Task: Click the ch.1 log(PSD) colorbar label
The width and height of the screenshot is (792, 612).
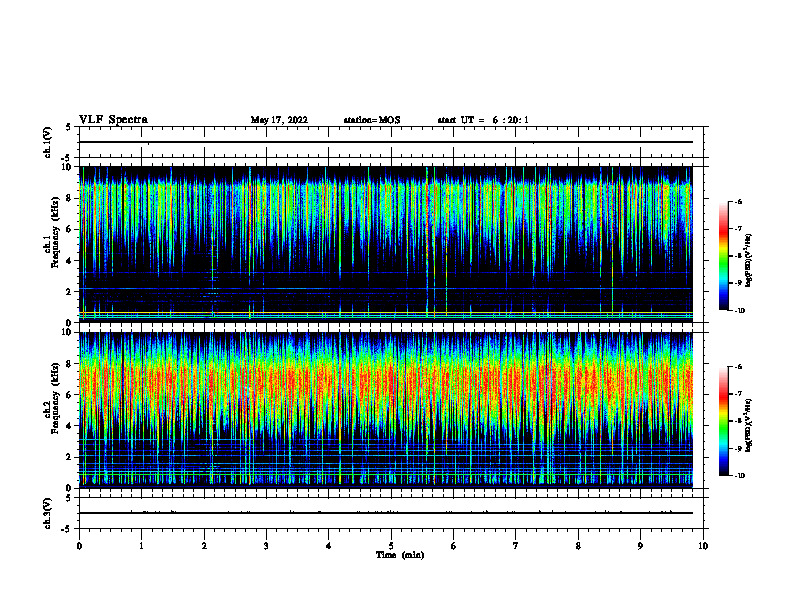Action: pos(749,261)
